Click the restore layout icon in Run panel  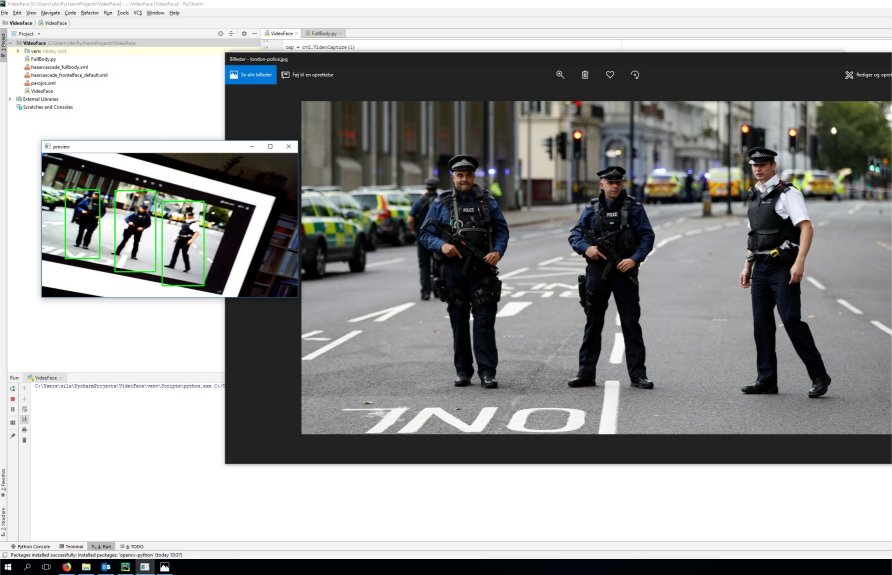(13, 423)
